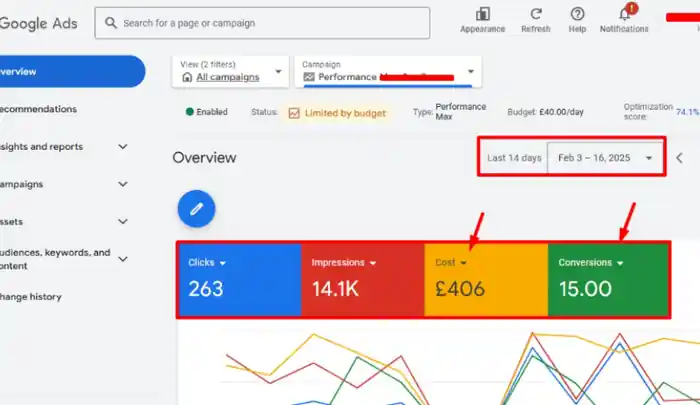Click the Enabled status text

[212, 112]
